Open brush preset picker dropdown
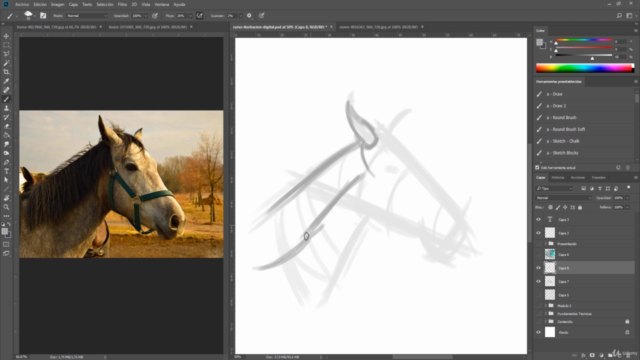The width and height of the screenshot is (640, 360). tap(35, 16)
